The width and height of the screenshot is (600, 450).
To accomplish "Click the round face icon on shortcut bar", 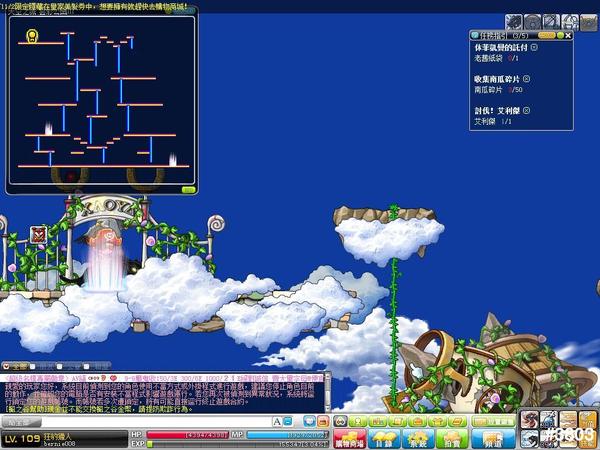I will [x=340, y=422].
